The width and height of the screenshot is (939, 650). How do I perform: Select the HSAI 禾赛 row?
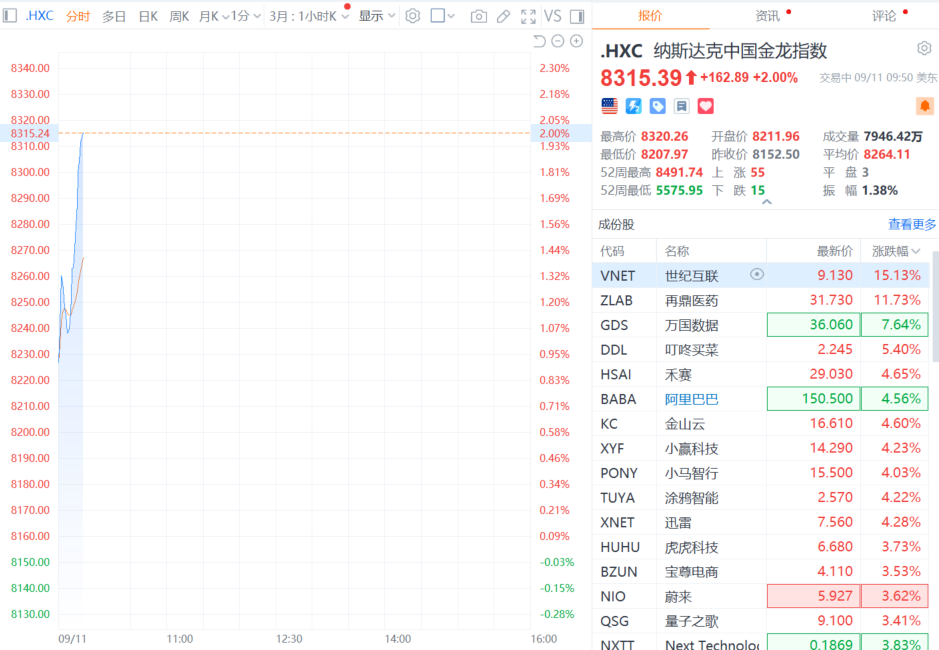(x=761, y=374)
